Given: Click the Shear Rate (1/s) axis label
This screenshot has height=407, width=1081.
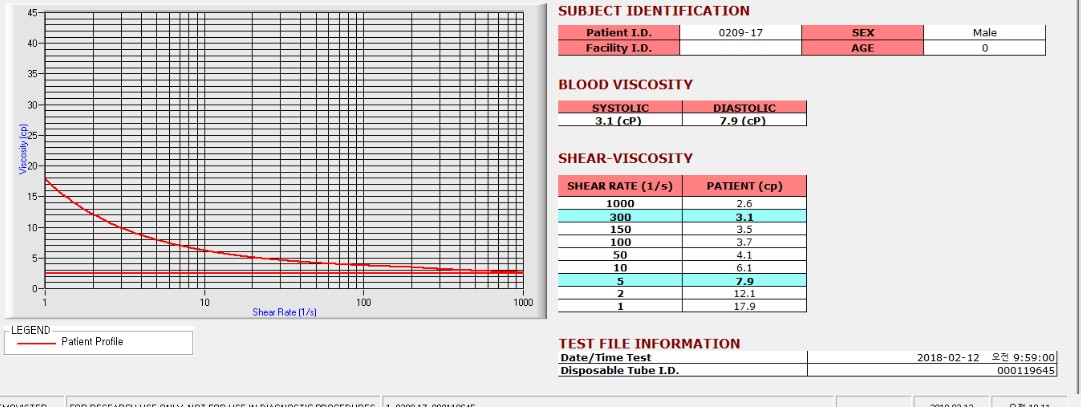Looking at the screenshot, I should point(284,312).
